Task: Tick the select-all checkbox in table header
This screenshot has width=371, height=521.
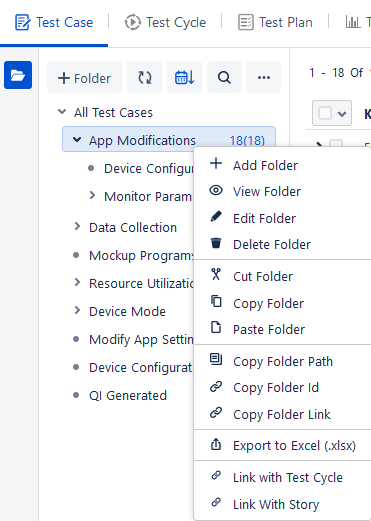Action: [325, 113]
